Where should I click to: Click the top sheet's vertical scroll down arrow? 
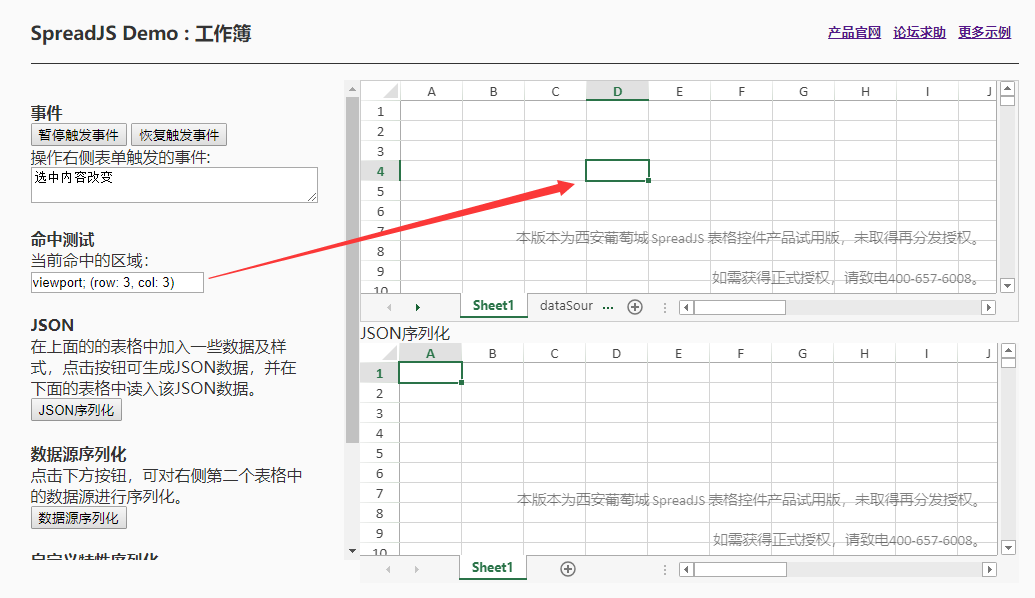pos(1007,286)
